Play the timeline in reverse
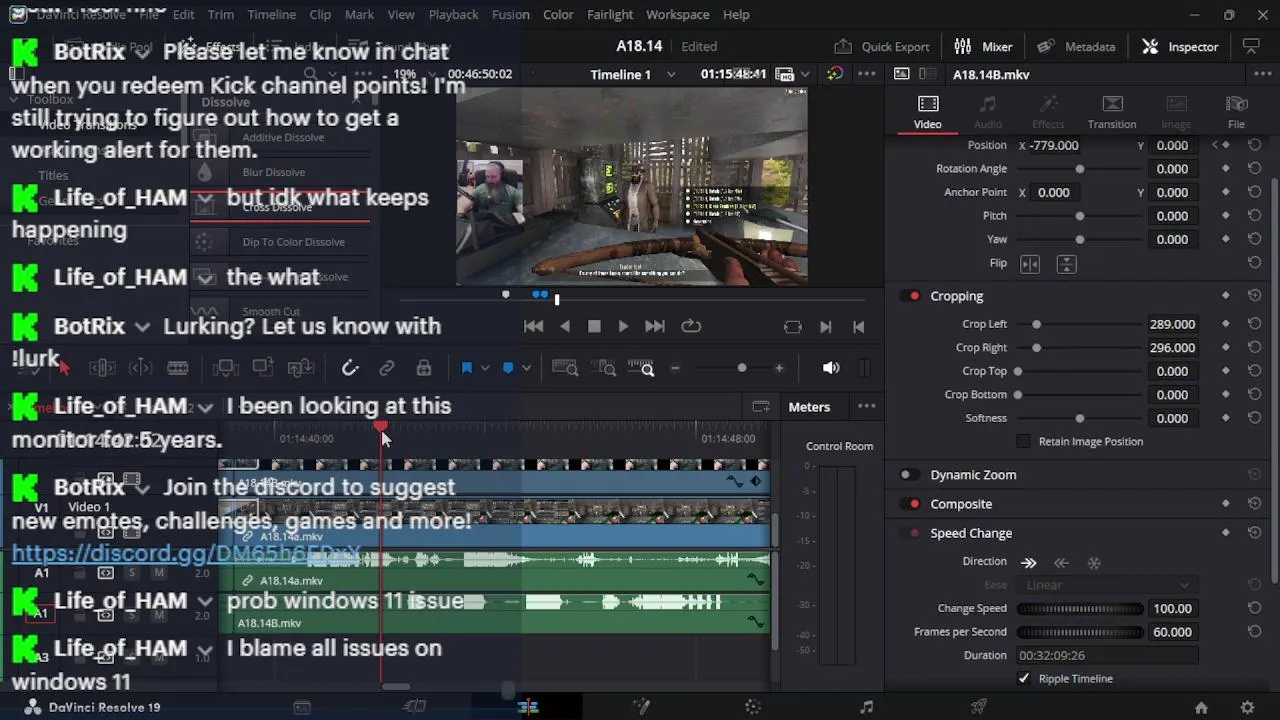Image resolution: width=1280 pixels, height=720 pixels. tap(565, 326)
